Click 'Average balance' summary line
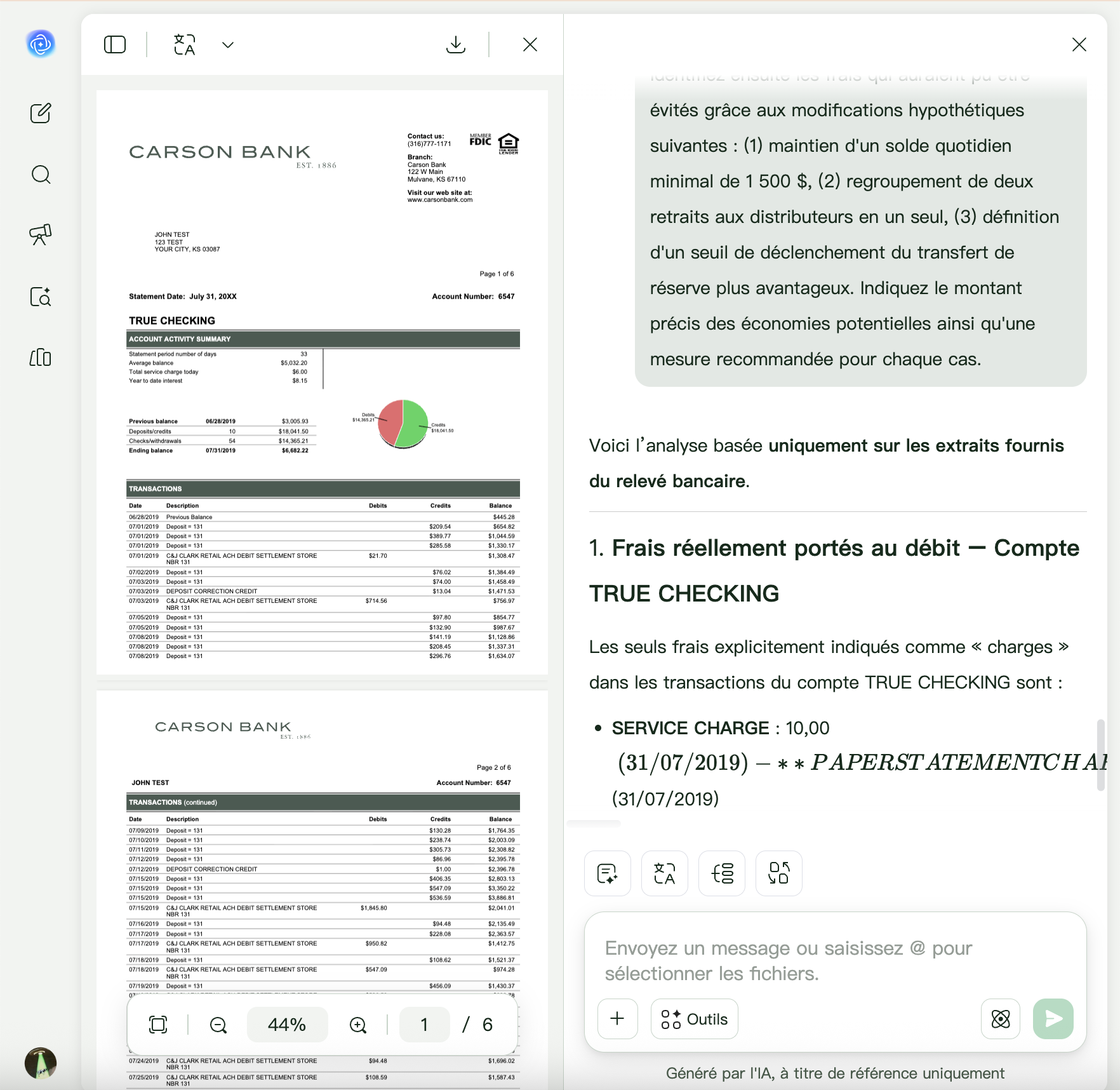Image resolution: width=1120 pixels, height=1090 pixels. tap(218, 363)
